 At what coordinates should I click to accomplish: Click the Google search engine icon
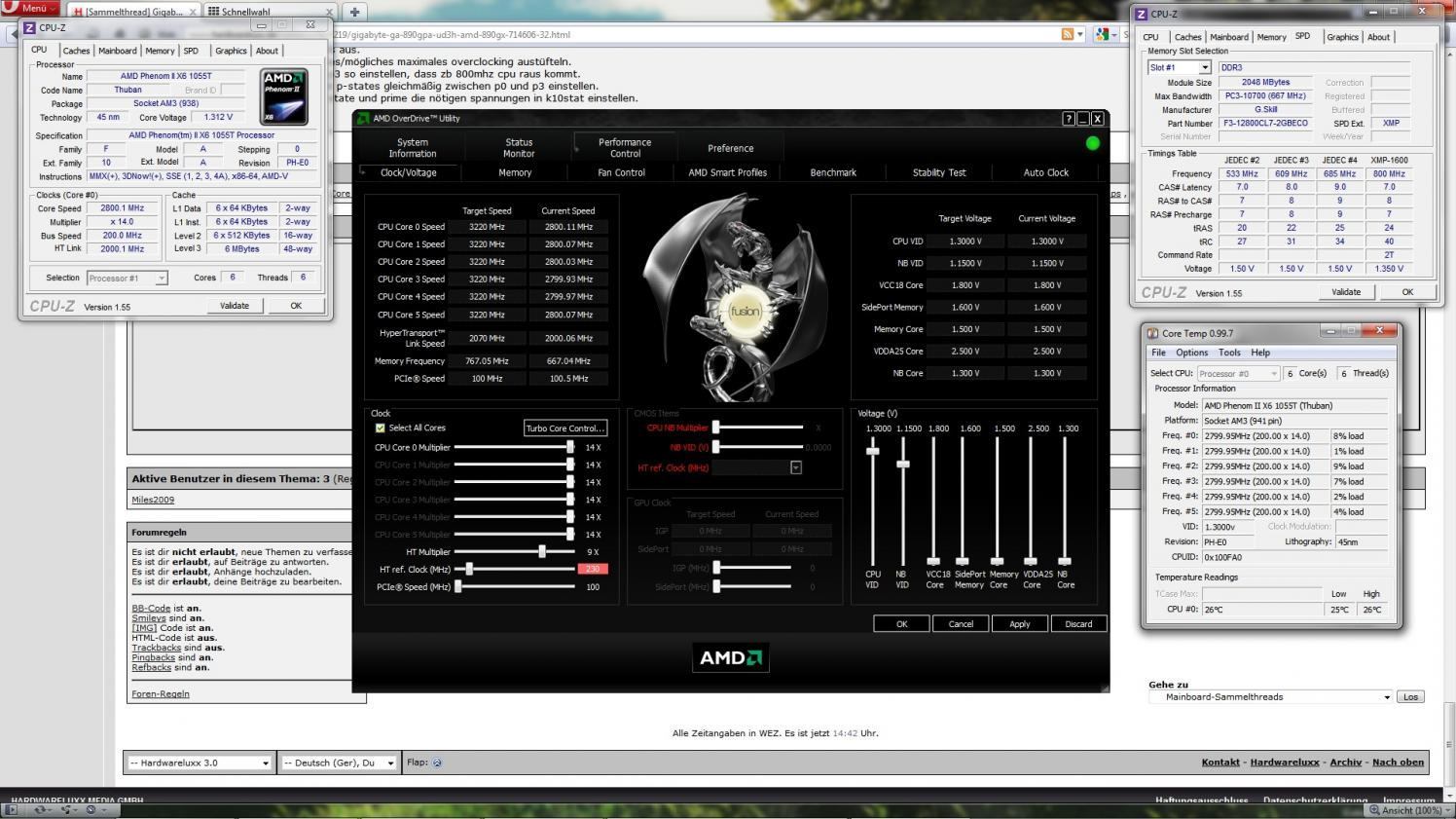coord(1102,34)
